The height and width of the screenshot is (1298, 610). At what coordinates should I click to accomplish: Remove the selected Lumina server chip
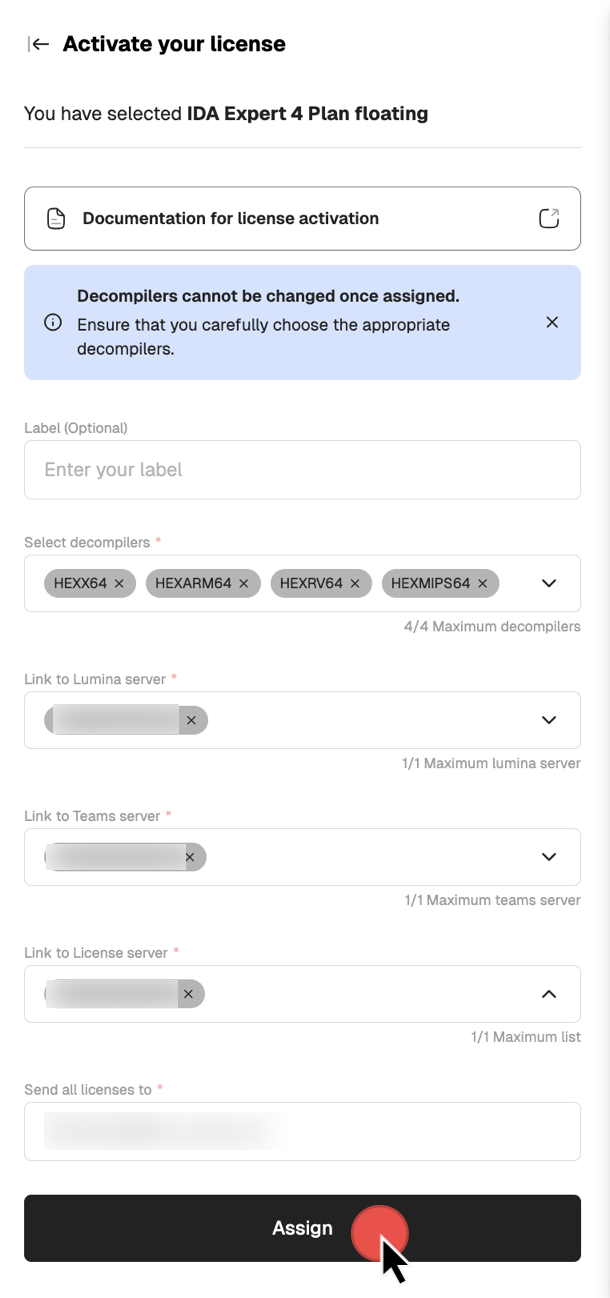[191, 720]
